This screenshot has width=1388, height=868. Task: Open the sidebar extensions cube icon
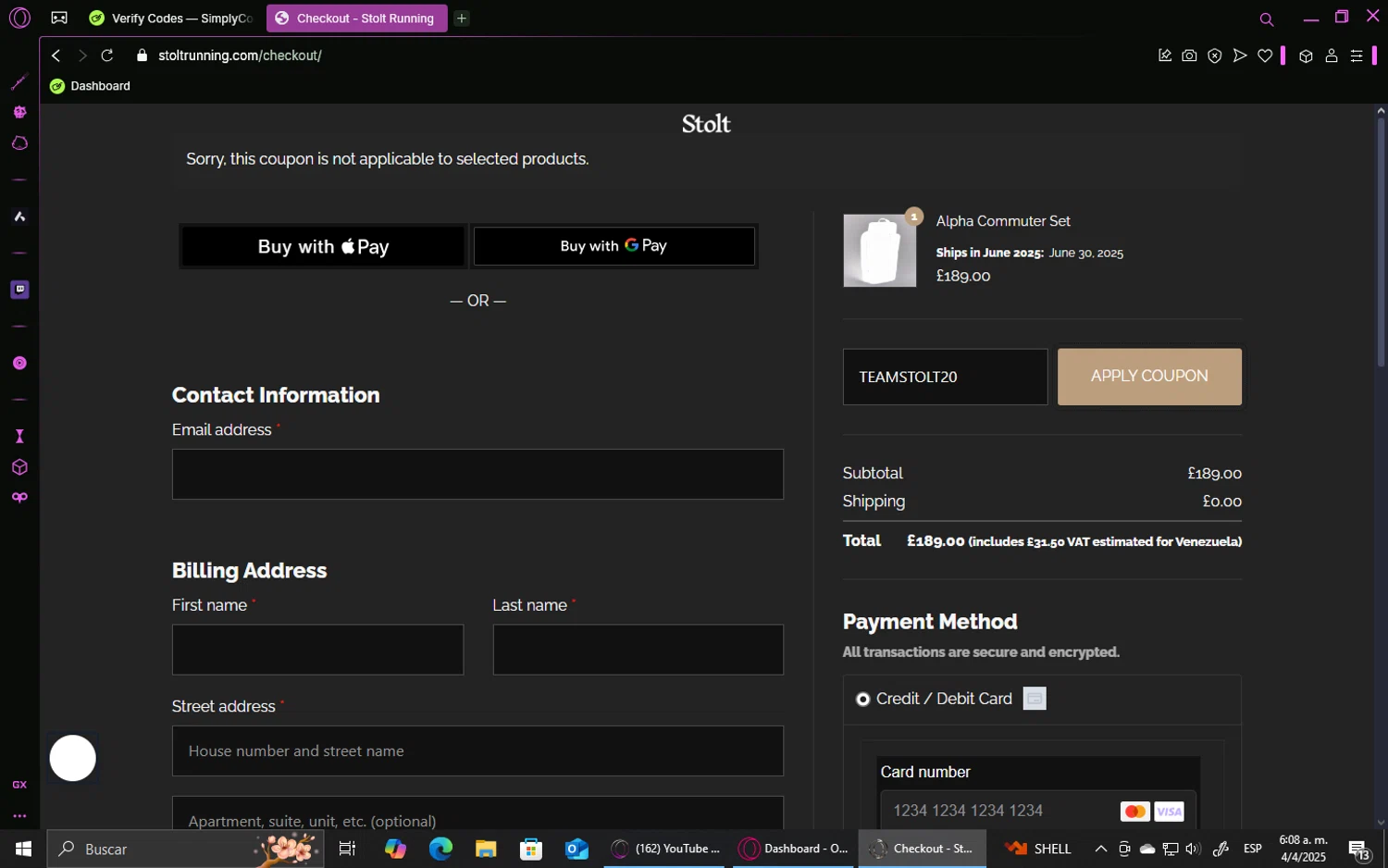19,467
